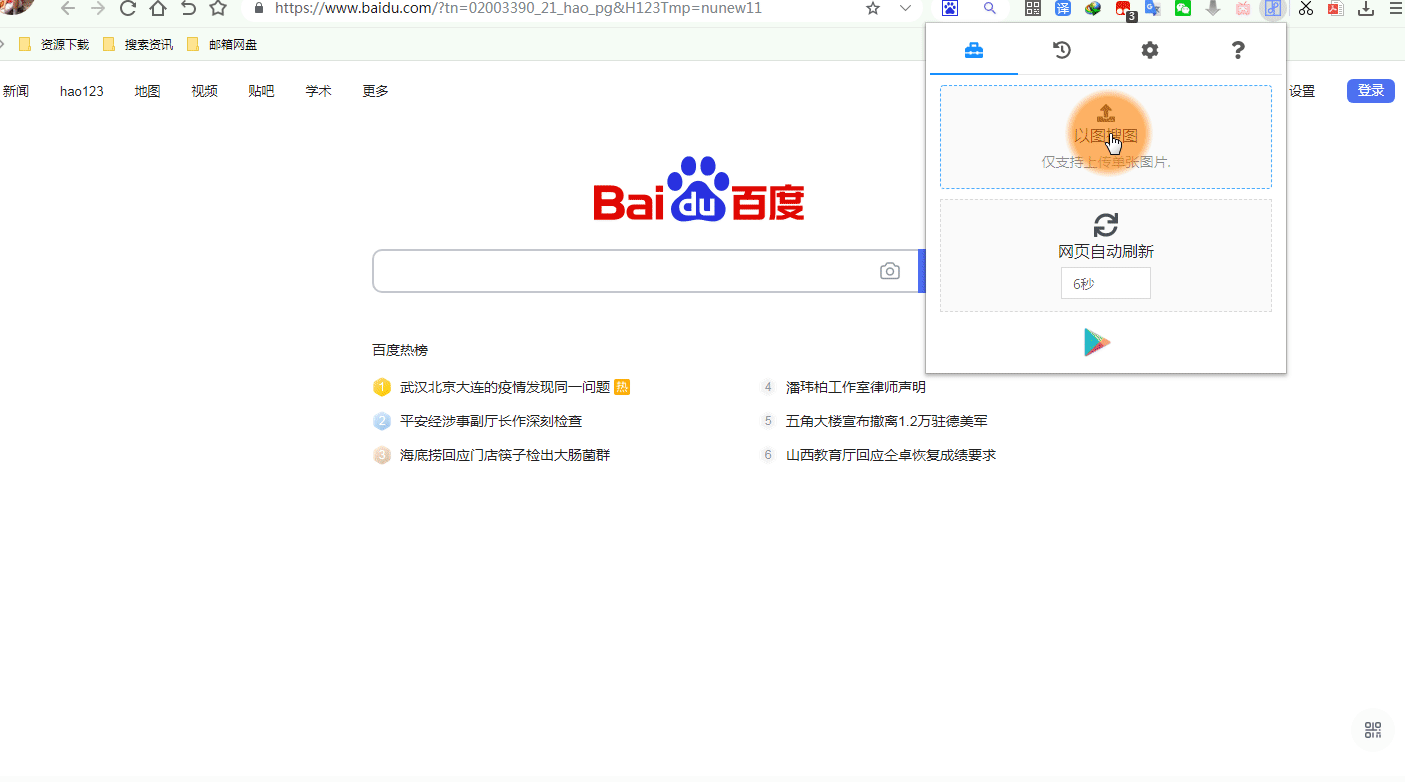Click the scissors screenshot icon
Screen dimensions: 1405x782
click(1306, 8)
